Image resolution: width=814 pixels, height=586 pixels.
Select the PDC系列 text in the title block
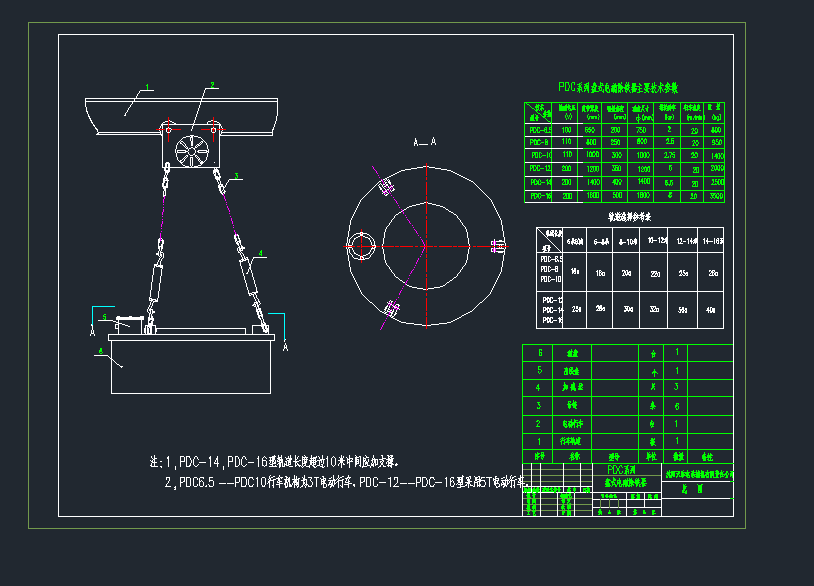coord(622,468)
